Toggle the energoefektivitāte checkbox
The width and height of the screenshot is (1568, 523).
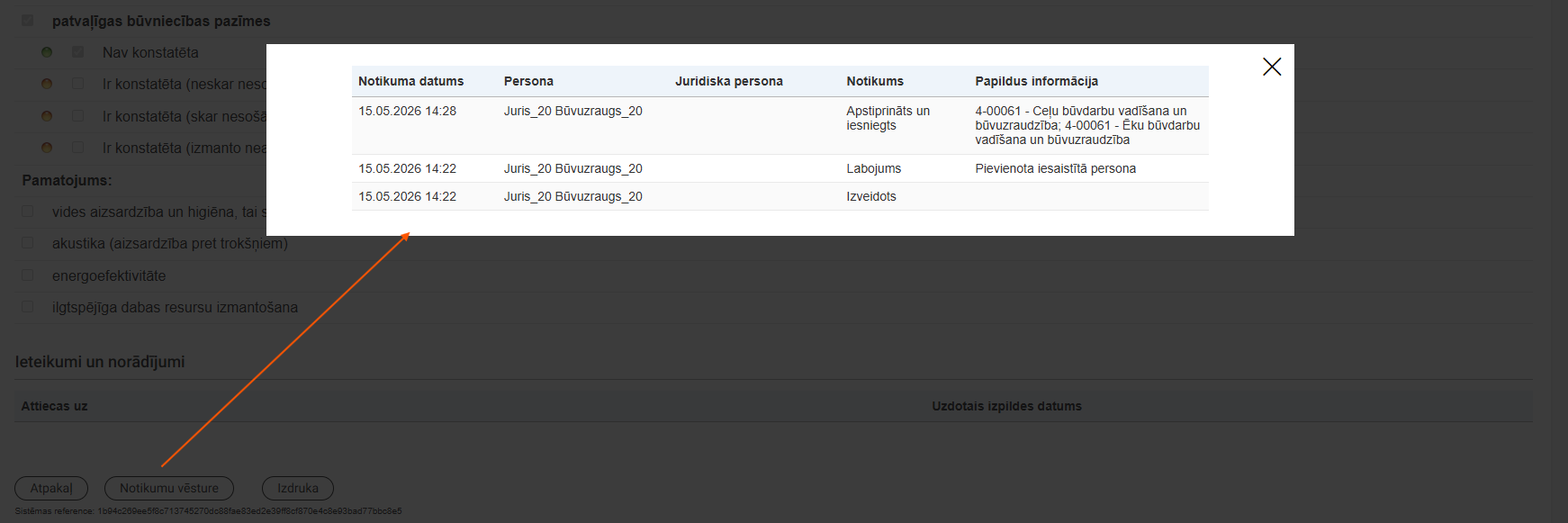point(28,275)
